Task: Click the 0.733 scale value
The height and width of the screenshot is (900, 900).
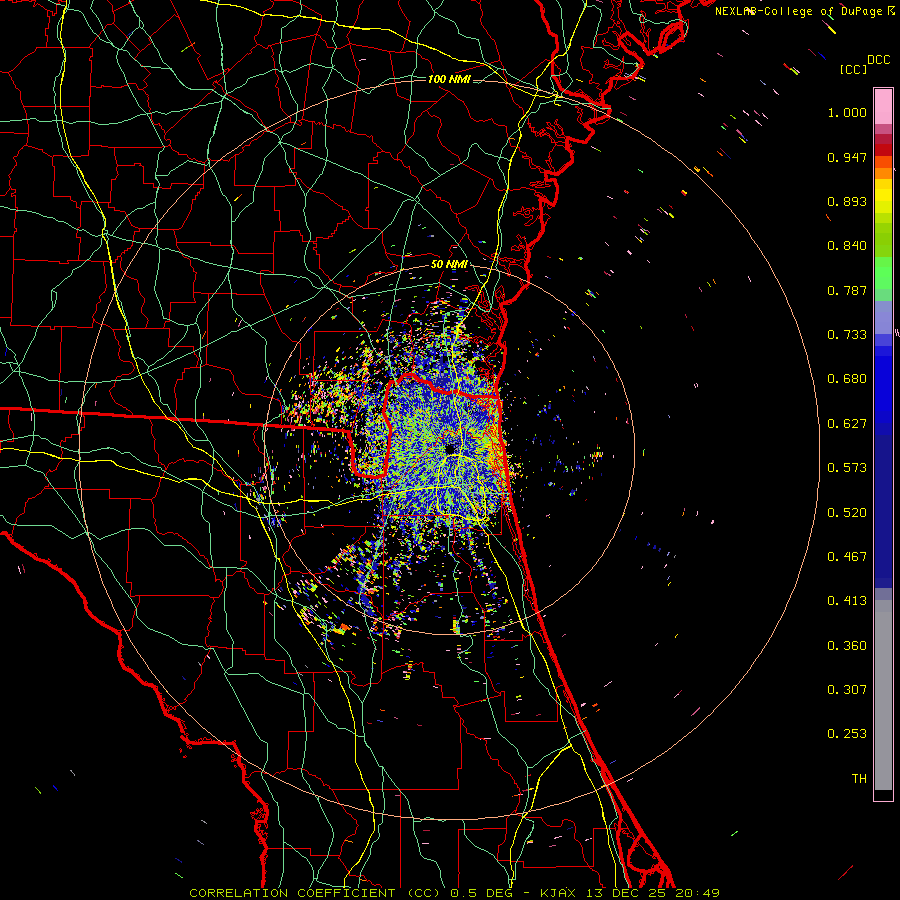Action: (x=847, y=335)
